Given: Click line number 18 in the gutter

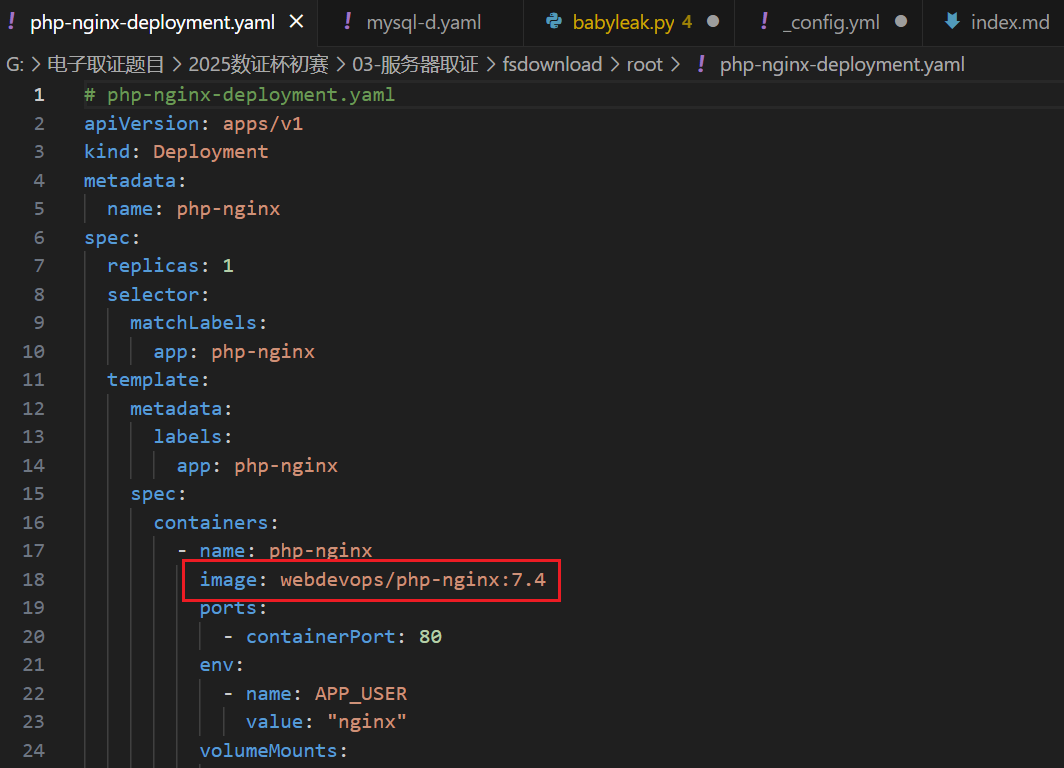Looking at the screenshot, I should (x=33, y=580).
